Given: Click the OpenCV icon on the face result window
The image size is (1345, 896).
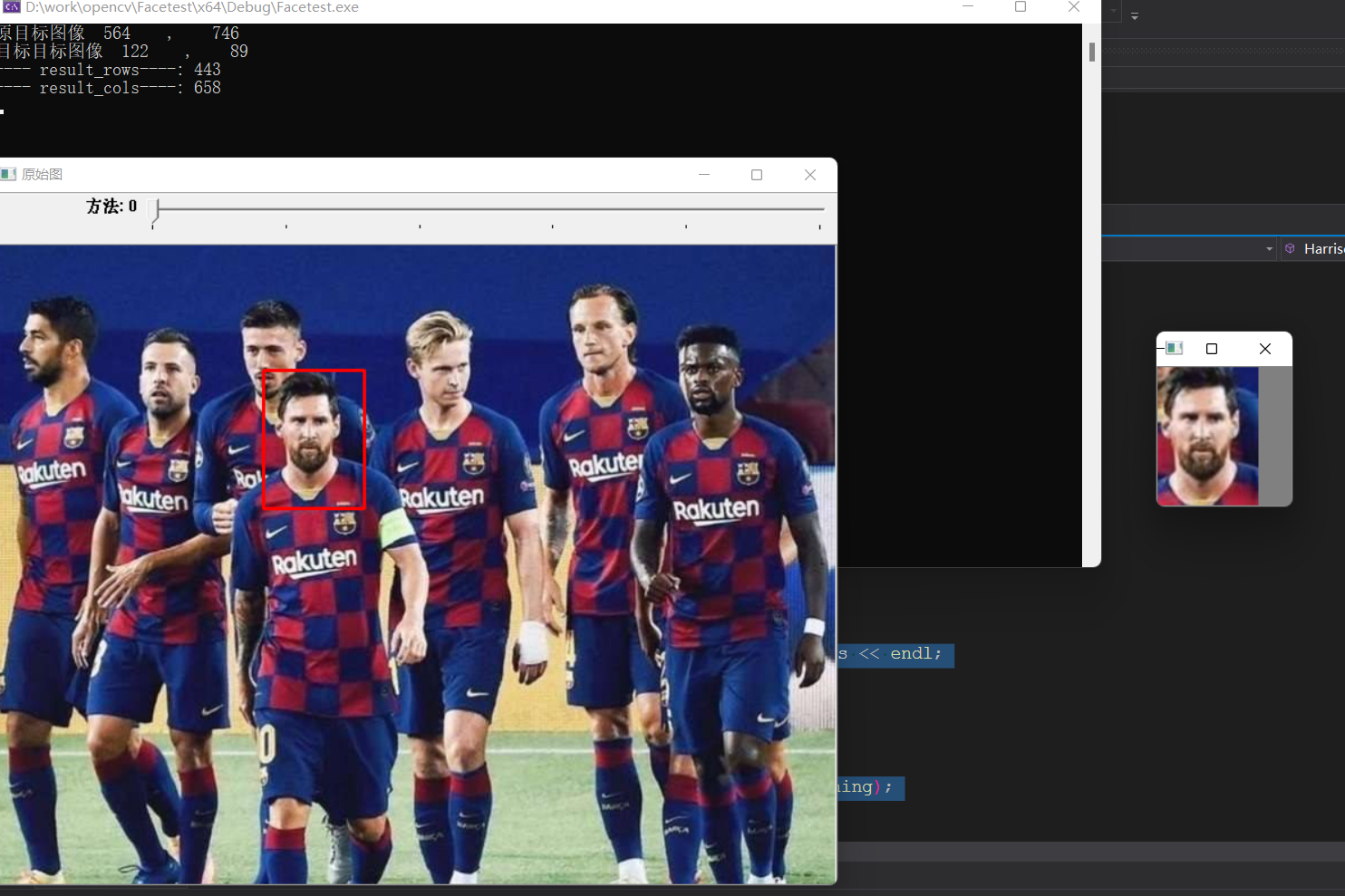Looking at the screenshot, I should click(1174, 348).
